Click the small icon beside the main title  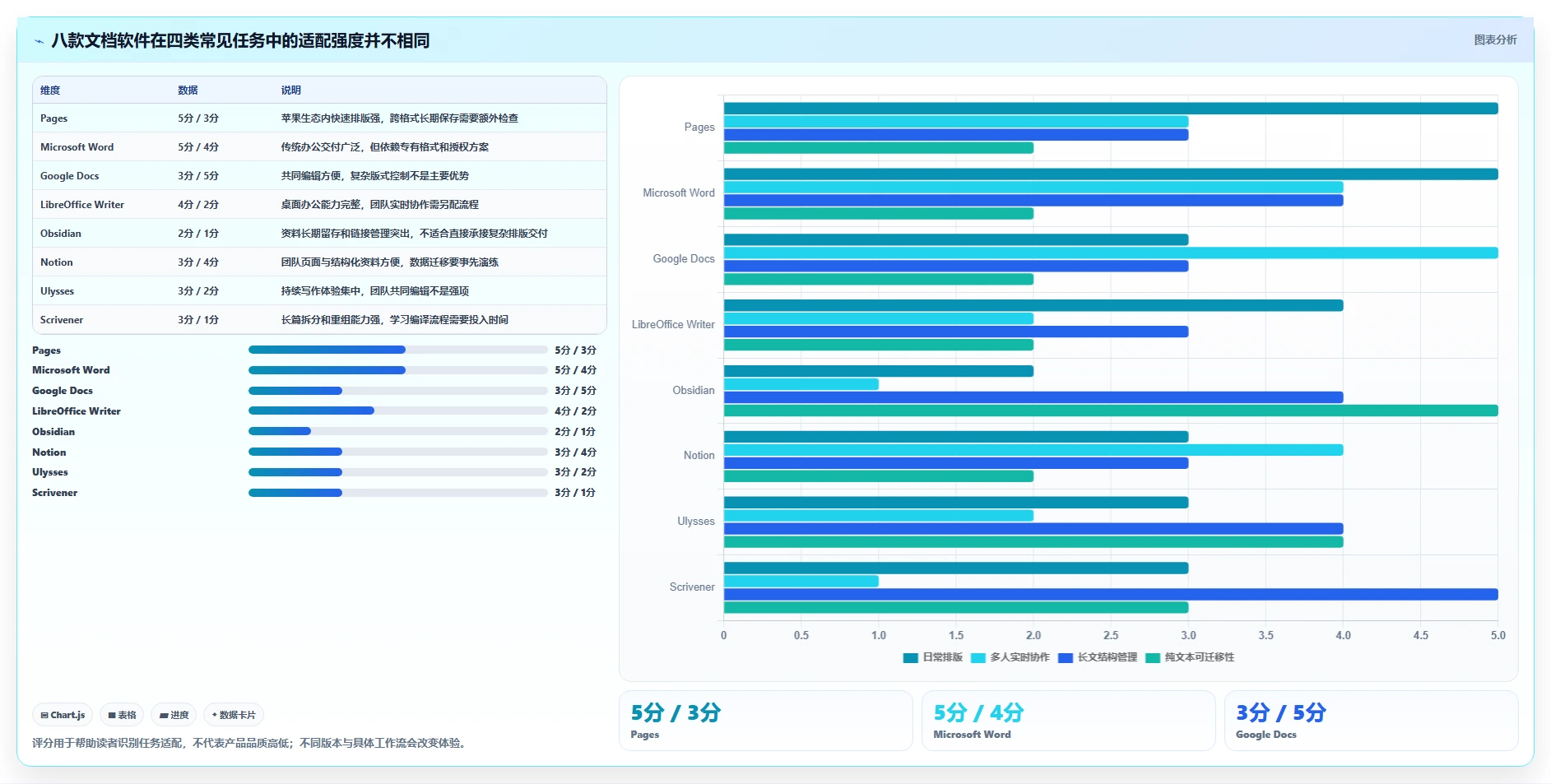[39, 41]
